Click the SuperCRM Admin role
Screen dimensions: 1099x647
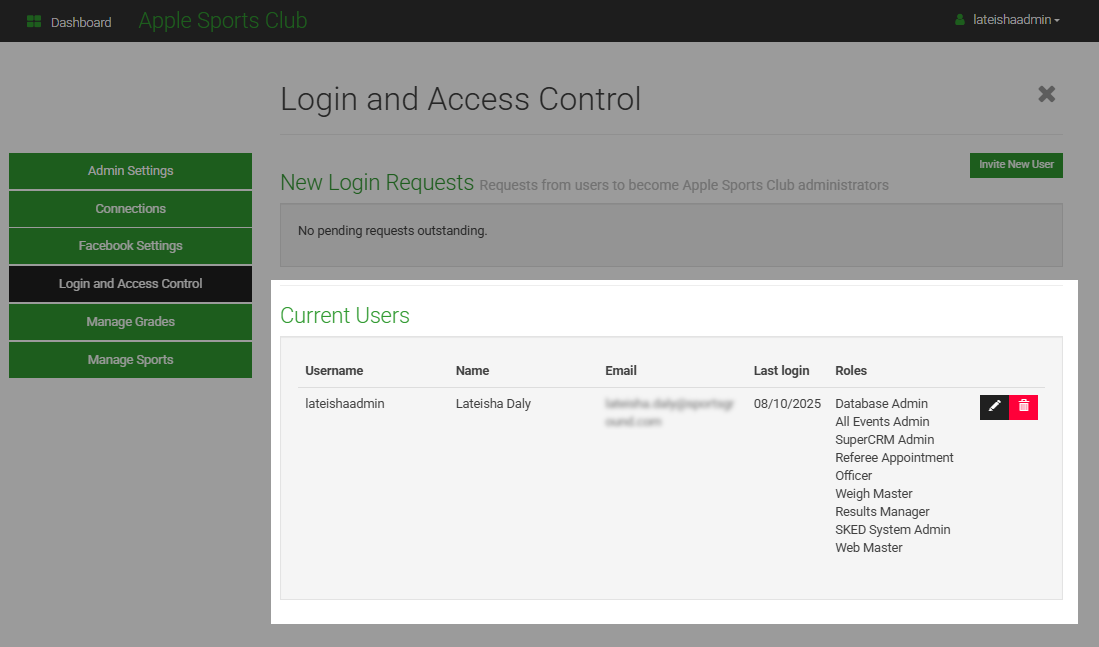coord(885,440)
